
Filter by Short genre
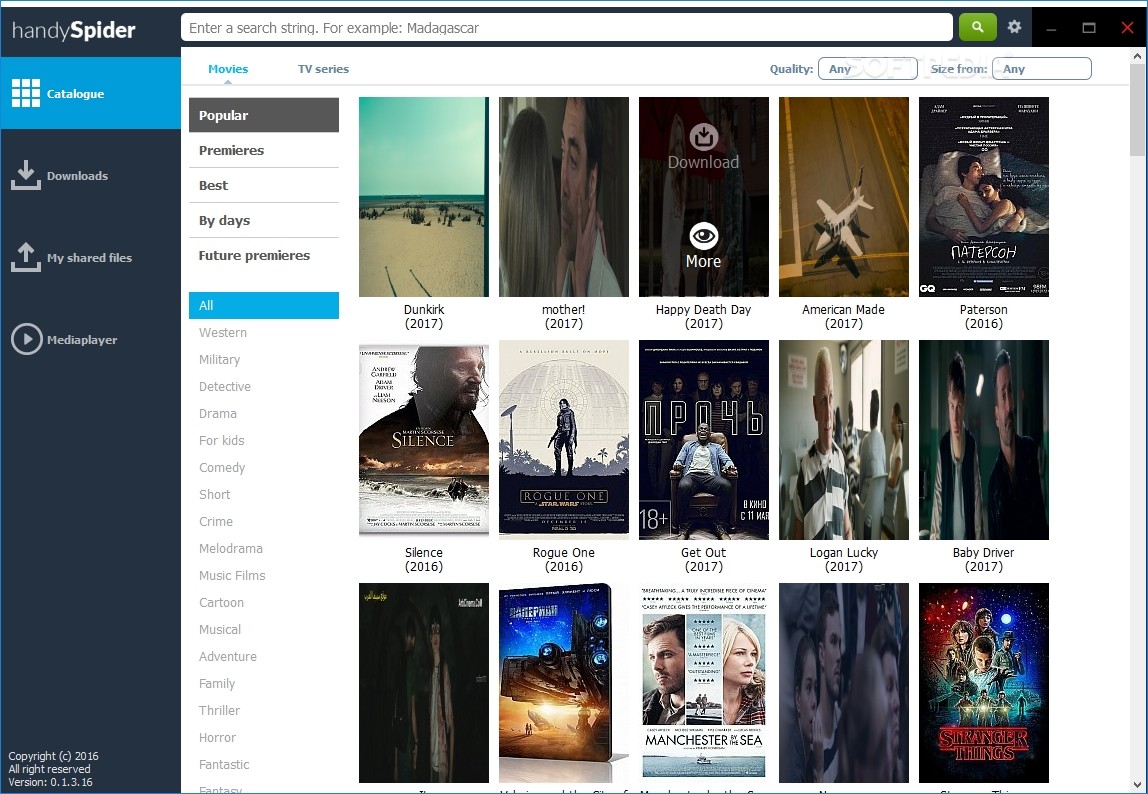(215, 494)
